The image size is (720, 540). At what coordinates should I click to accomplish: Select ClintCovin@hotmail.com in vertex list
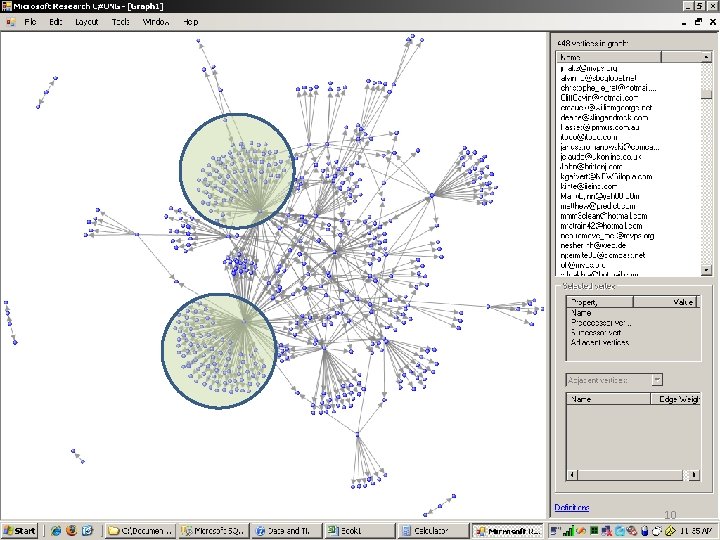point(599,97)
